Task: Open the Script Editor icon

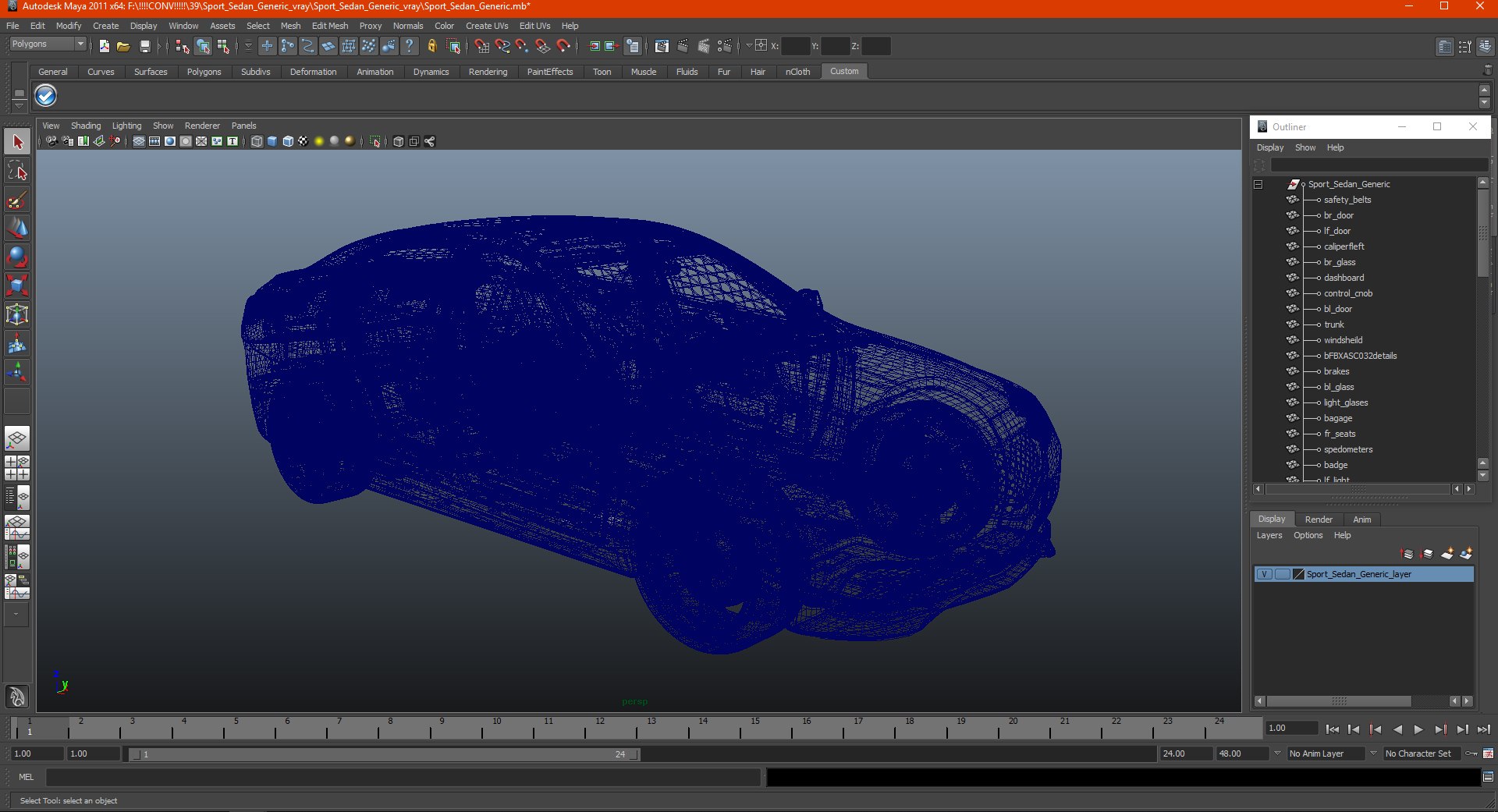Action: click(x=1488, y=777)
